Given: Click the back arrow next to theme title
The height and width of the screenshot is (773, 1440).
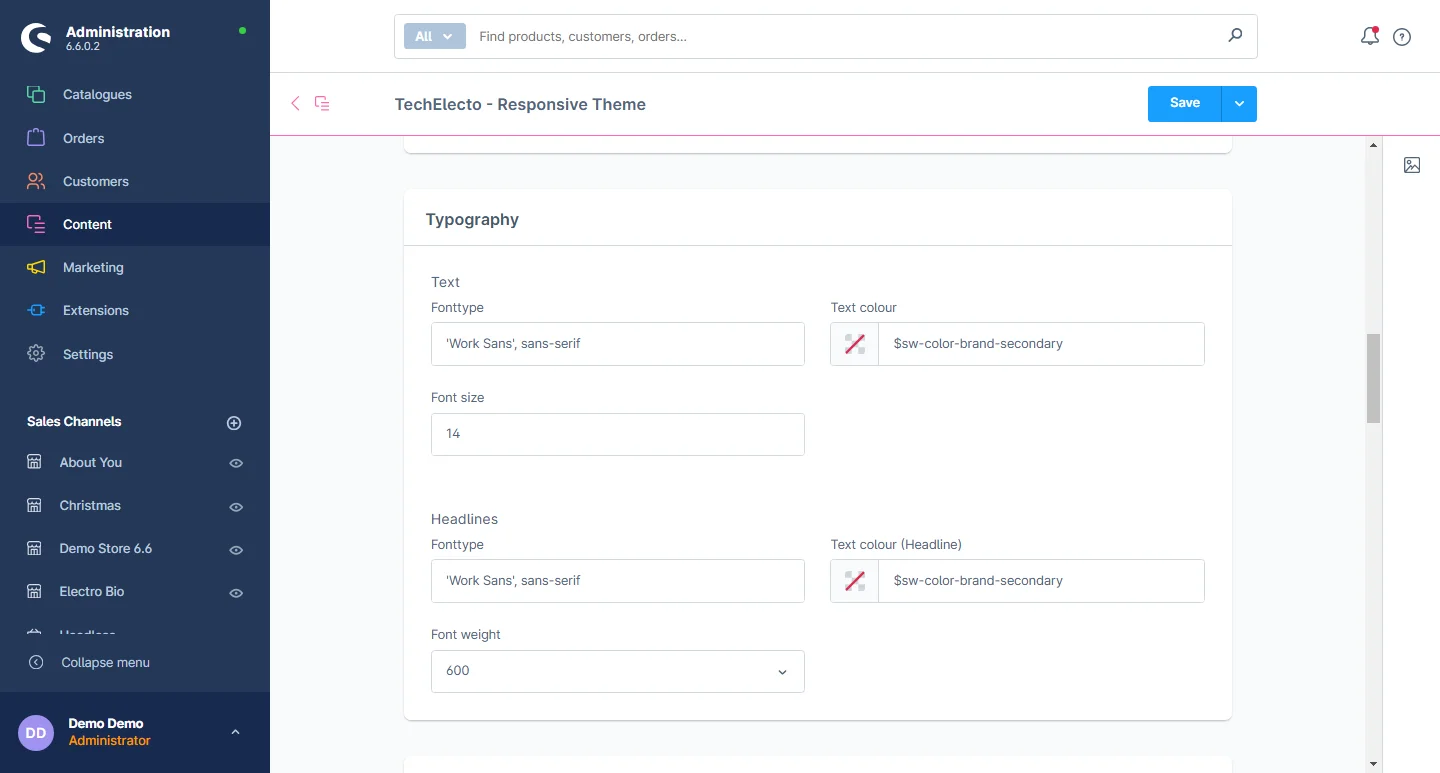Looking at the screenshot, I should 295,103.
